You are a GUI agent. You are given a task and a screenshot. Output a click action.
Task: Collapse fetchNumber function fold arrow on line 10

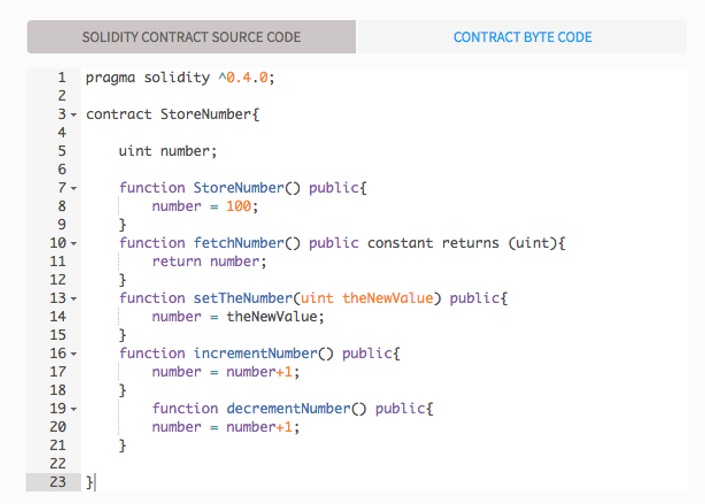pyautogui.click(x=74, y=244)
